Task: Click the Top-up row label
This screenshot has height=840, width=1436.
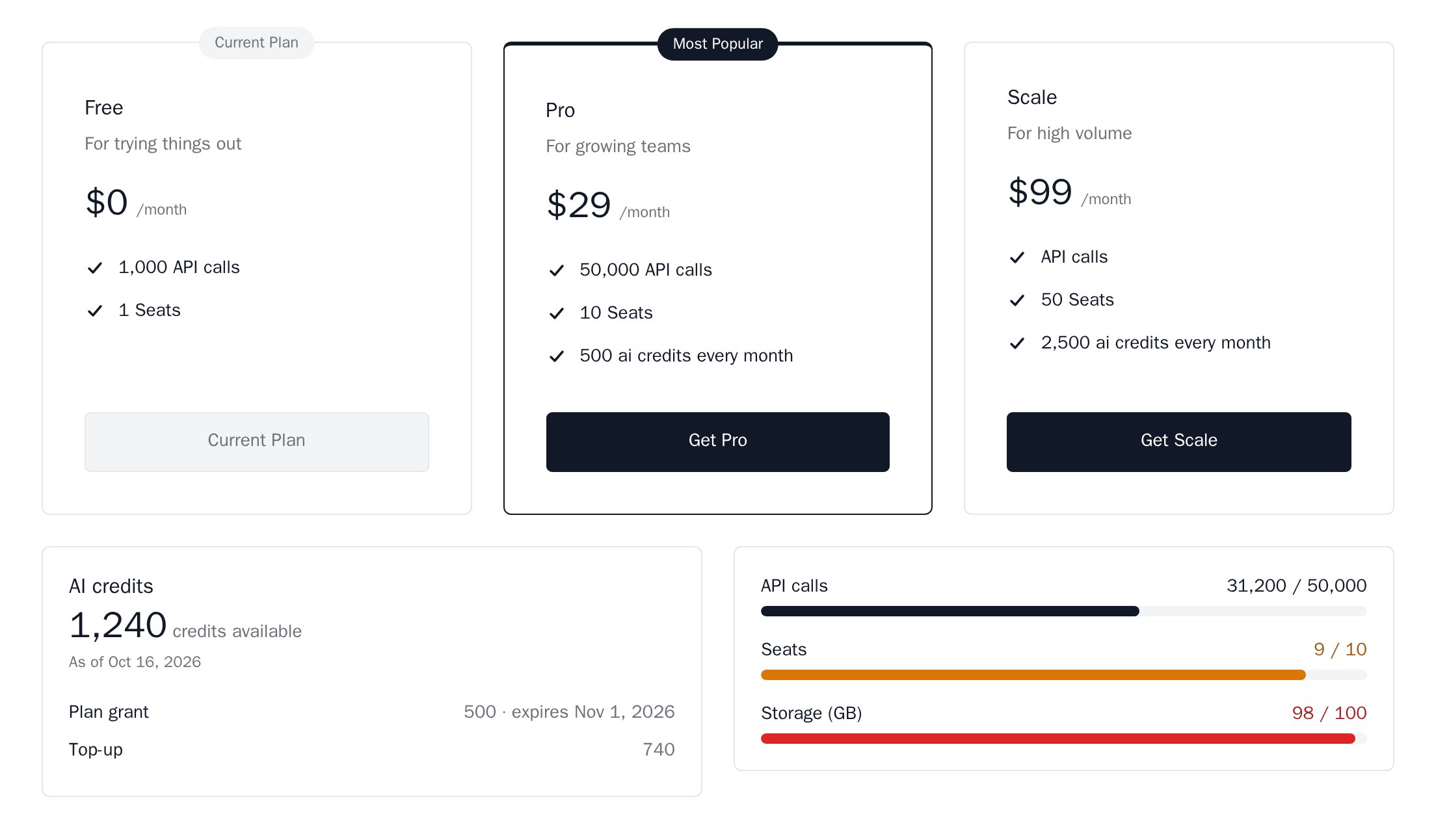Action: (x=96, y=750)
